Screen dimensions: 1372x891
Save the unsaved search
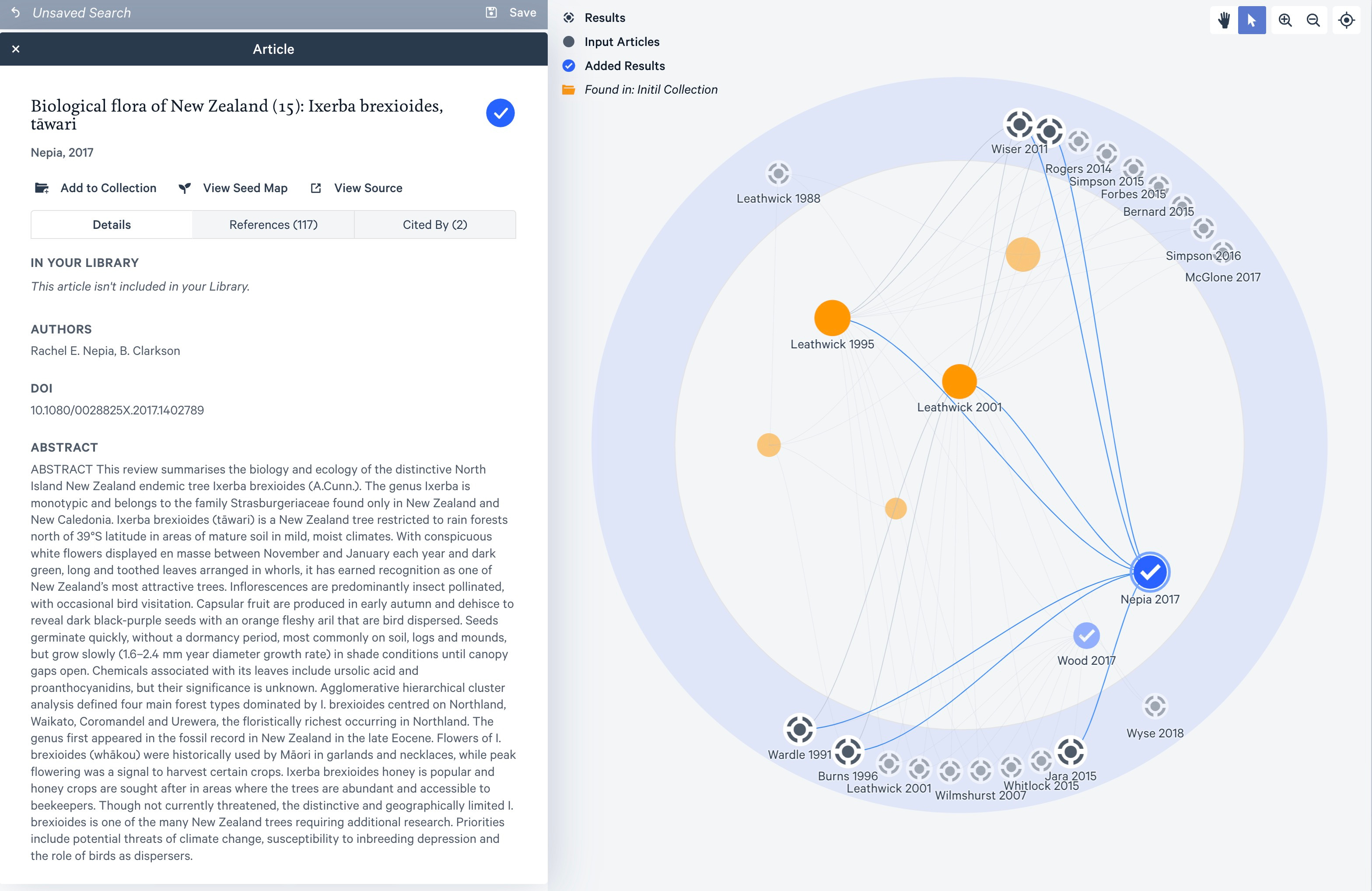[511, 13]
